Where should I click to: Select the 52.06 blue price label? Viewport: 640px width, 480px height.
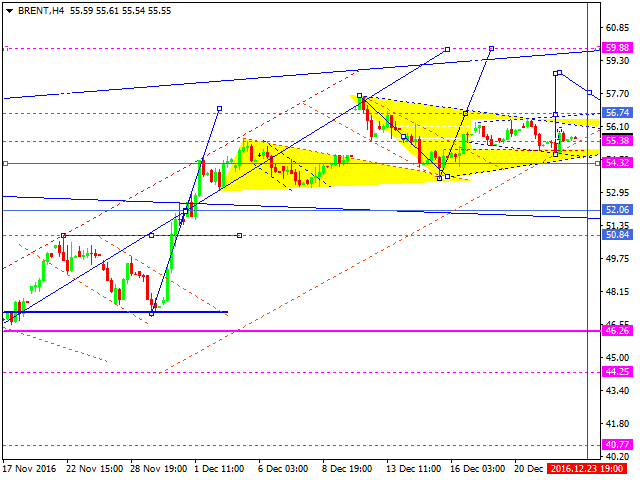pos(618,210)
